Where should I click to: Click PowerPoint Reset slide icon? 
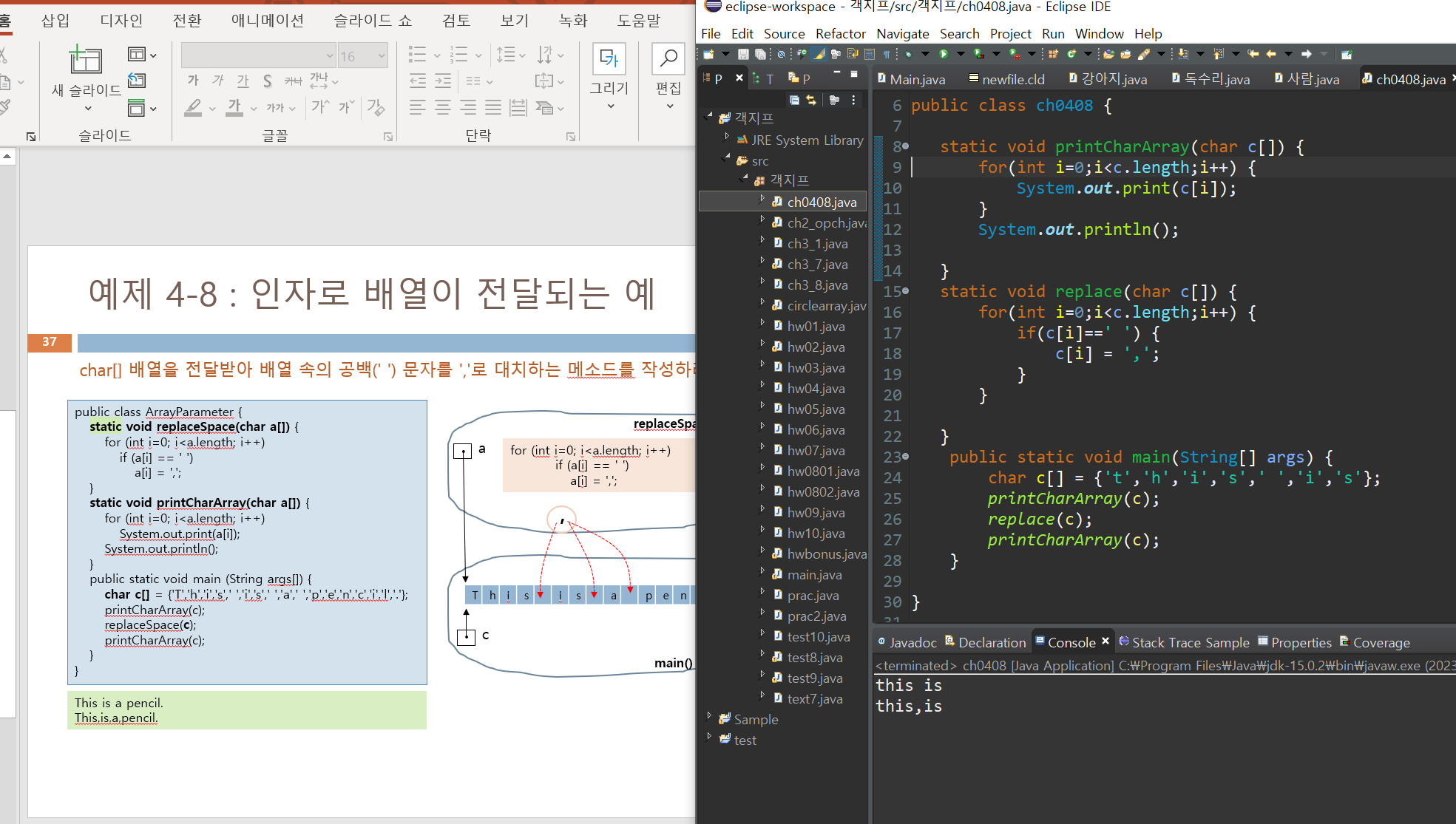click(137, 80)
